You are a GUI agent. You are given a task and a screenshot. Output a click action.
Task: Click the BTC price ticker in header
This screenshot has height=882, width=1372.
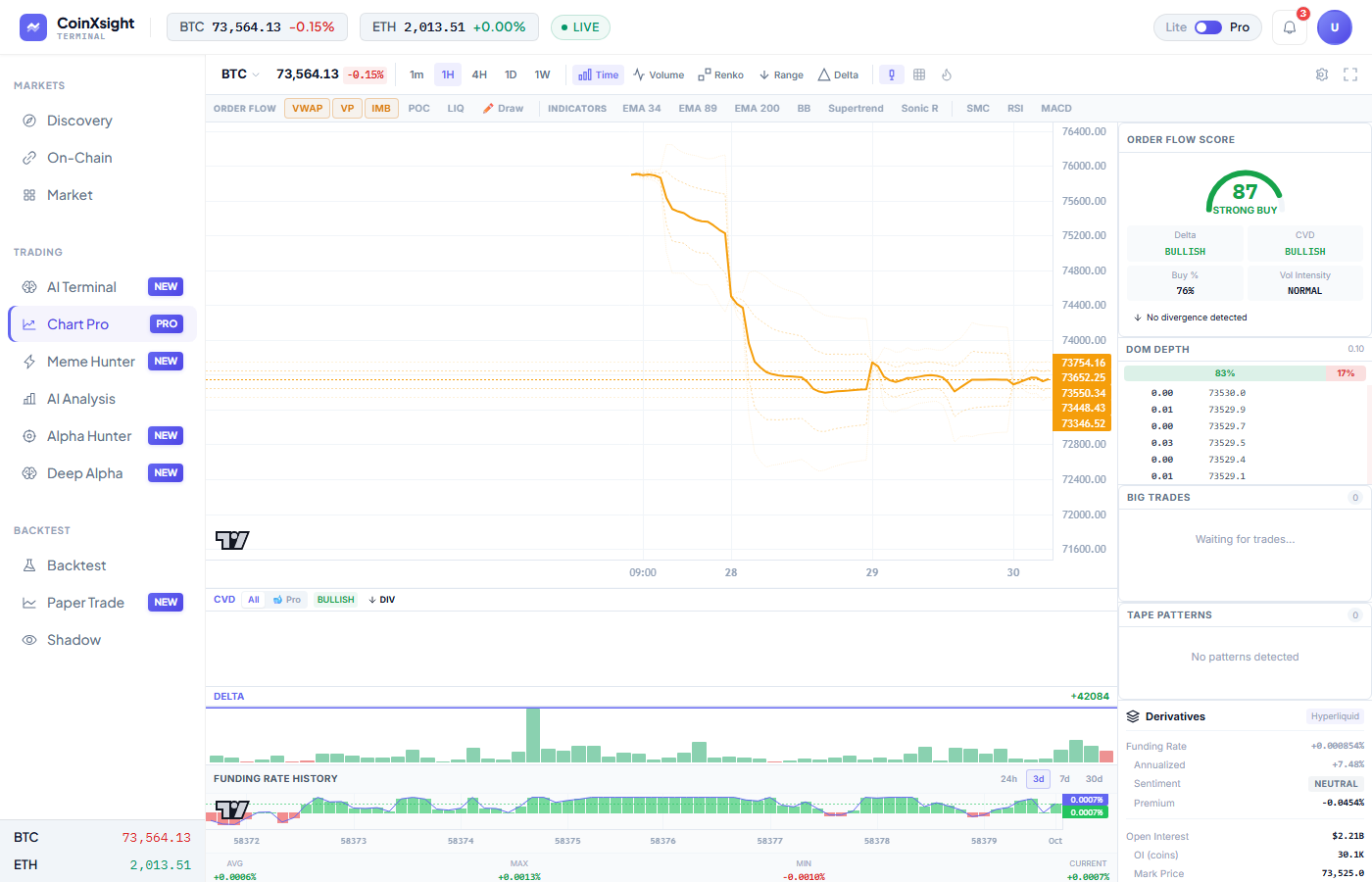coord(257,27)
